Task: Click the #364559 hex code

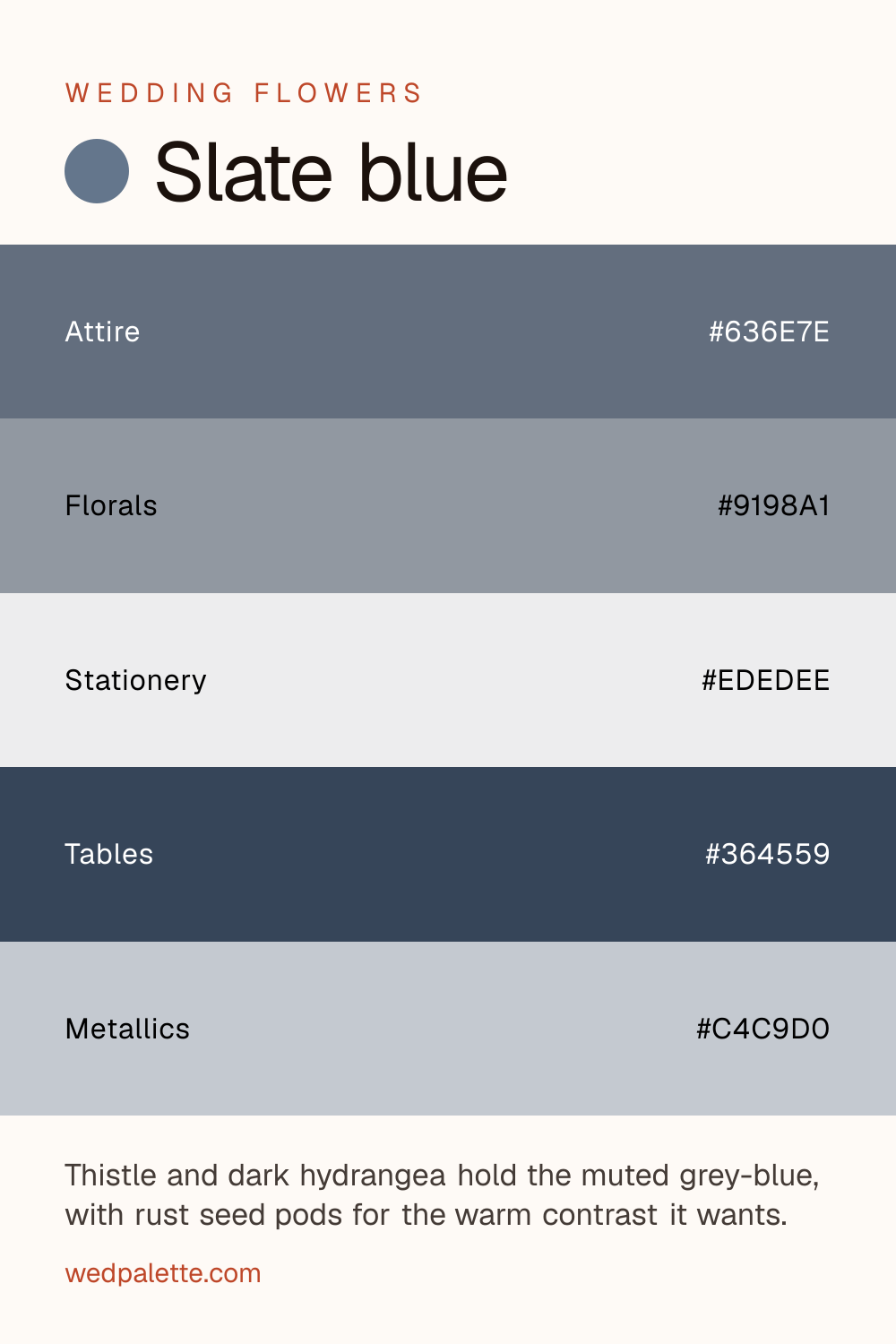Action: pyautogui.click(x=767, y=854)
